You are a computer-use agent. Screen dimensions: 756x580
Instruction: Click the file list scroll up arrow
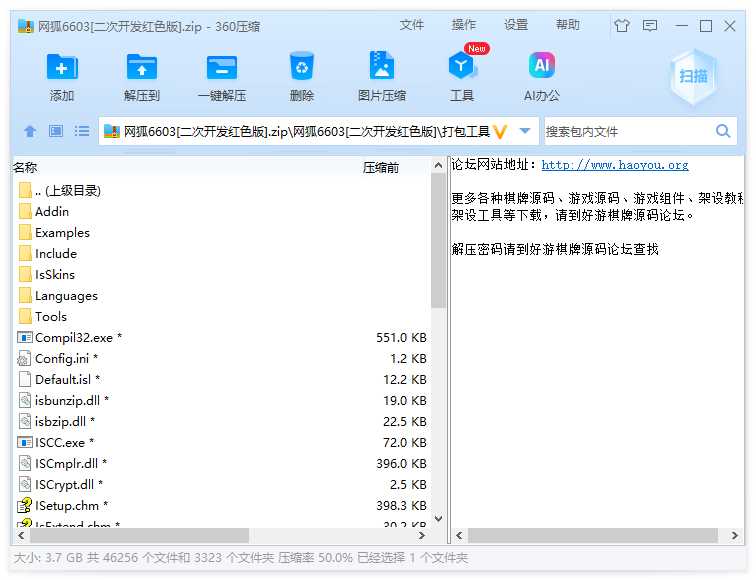(x=438, y=165)
